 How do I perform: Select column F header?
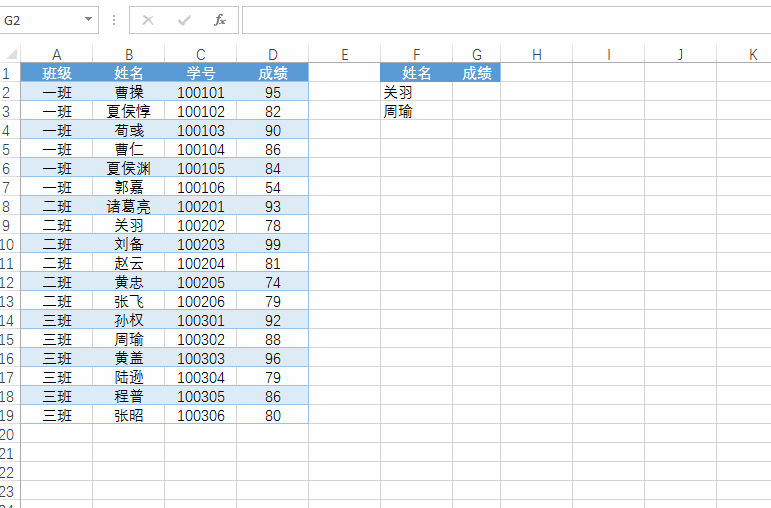416,54
